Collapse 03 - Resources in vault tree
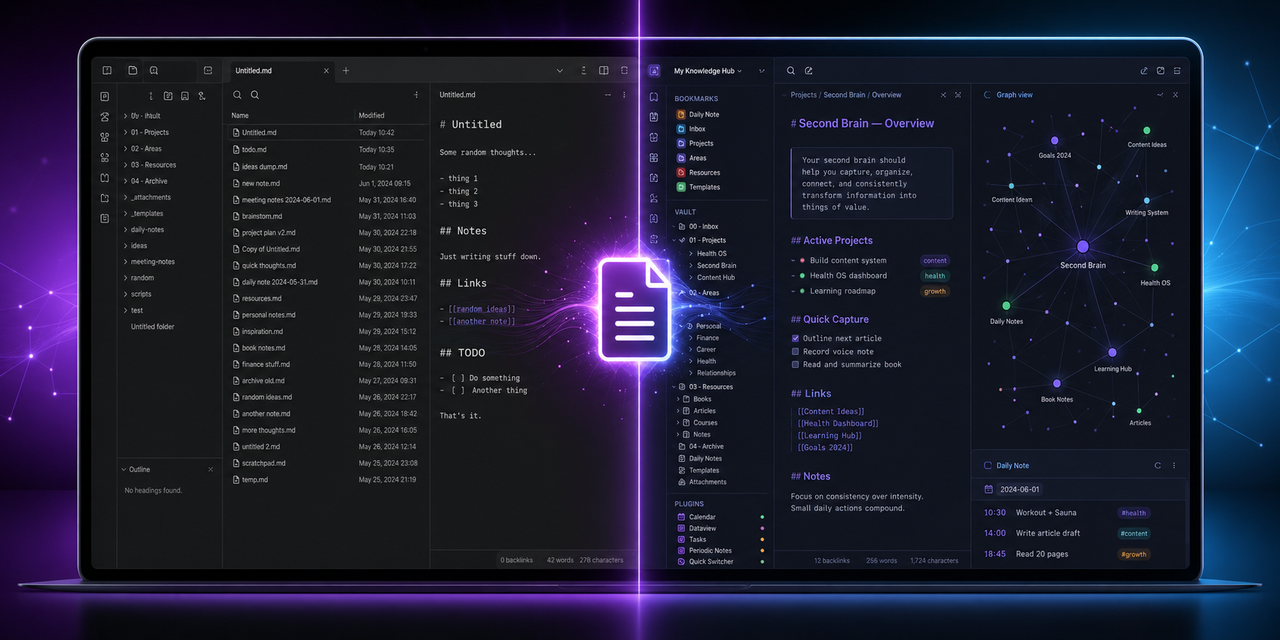This screenshot has height=640, width=1280. [675, 387]
